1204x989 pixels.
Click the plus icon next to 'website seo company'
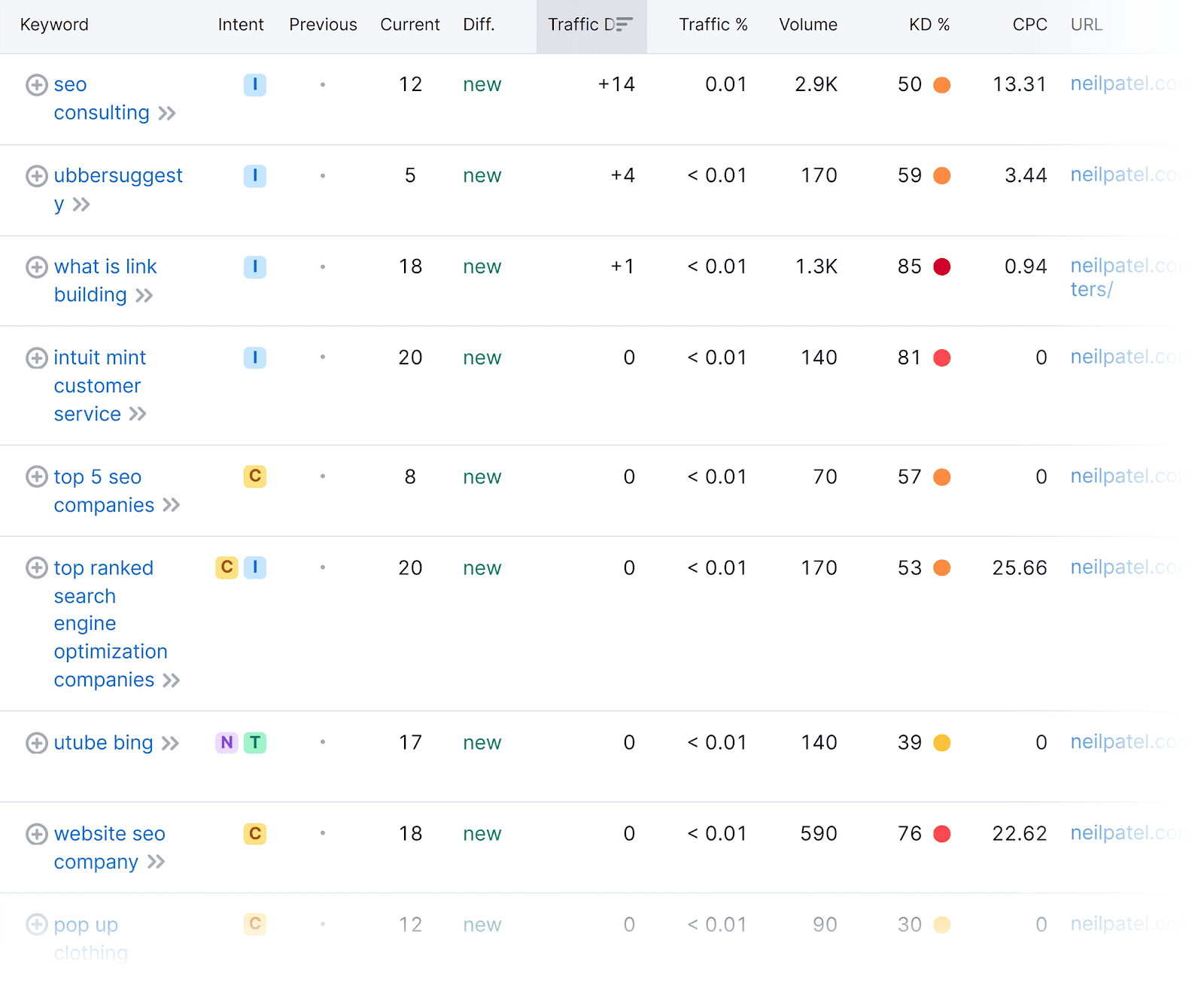pyautogui.click(x=36, y=835)
